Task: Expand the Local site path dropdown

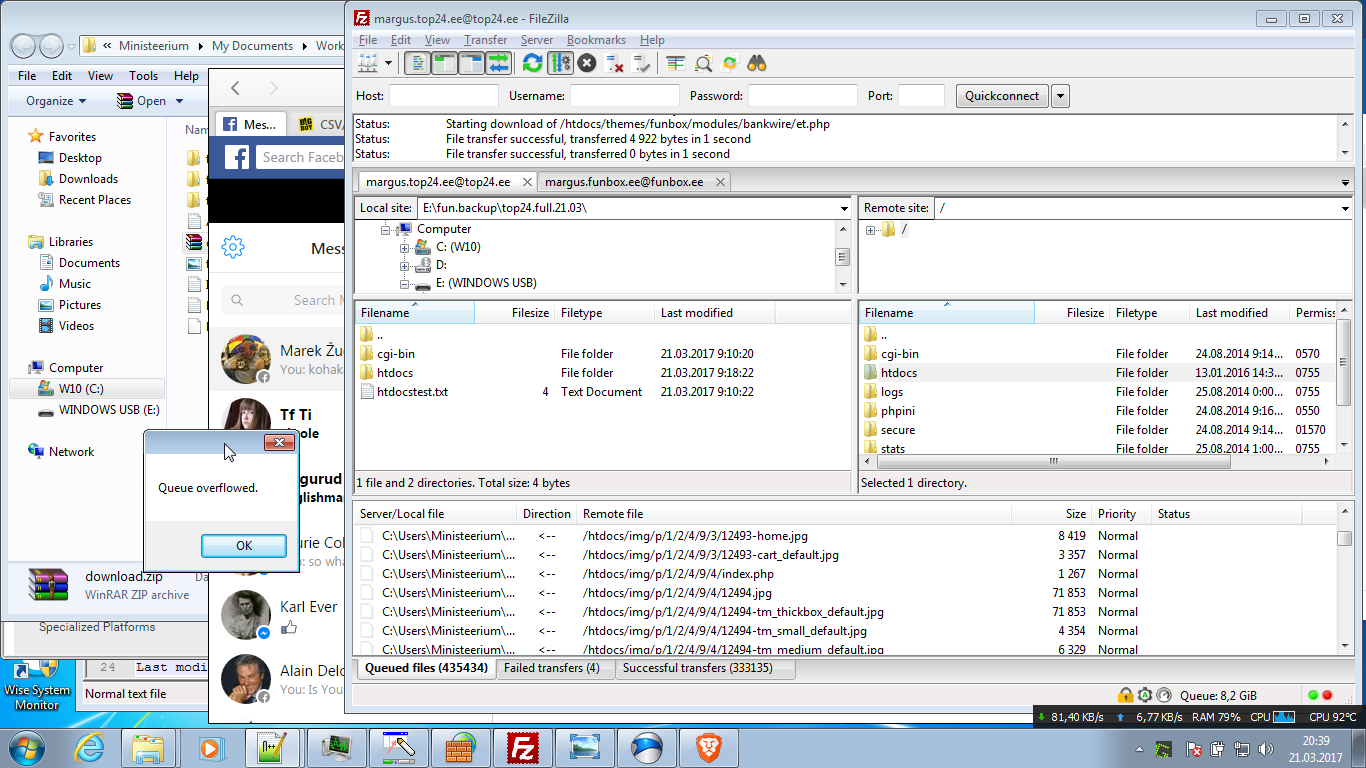Action: click(845, 208)
